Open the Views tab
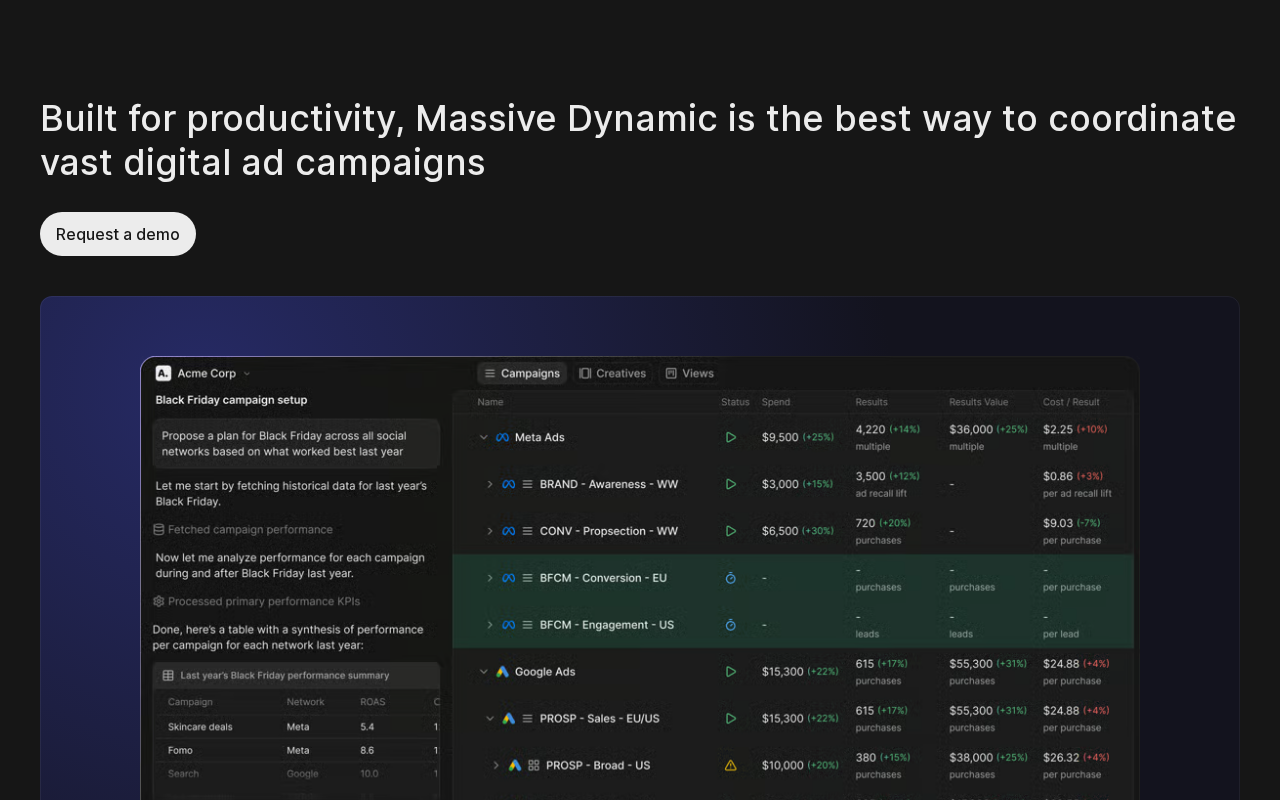 tap(689, 373)
